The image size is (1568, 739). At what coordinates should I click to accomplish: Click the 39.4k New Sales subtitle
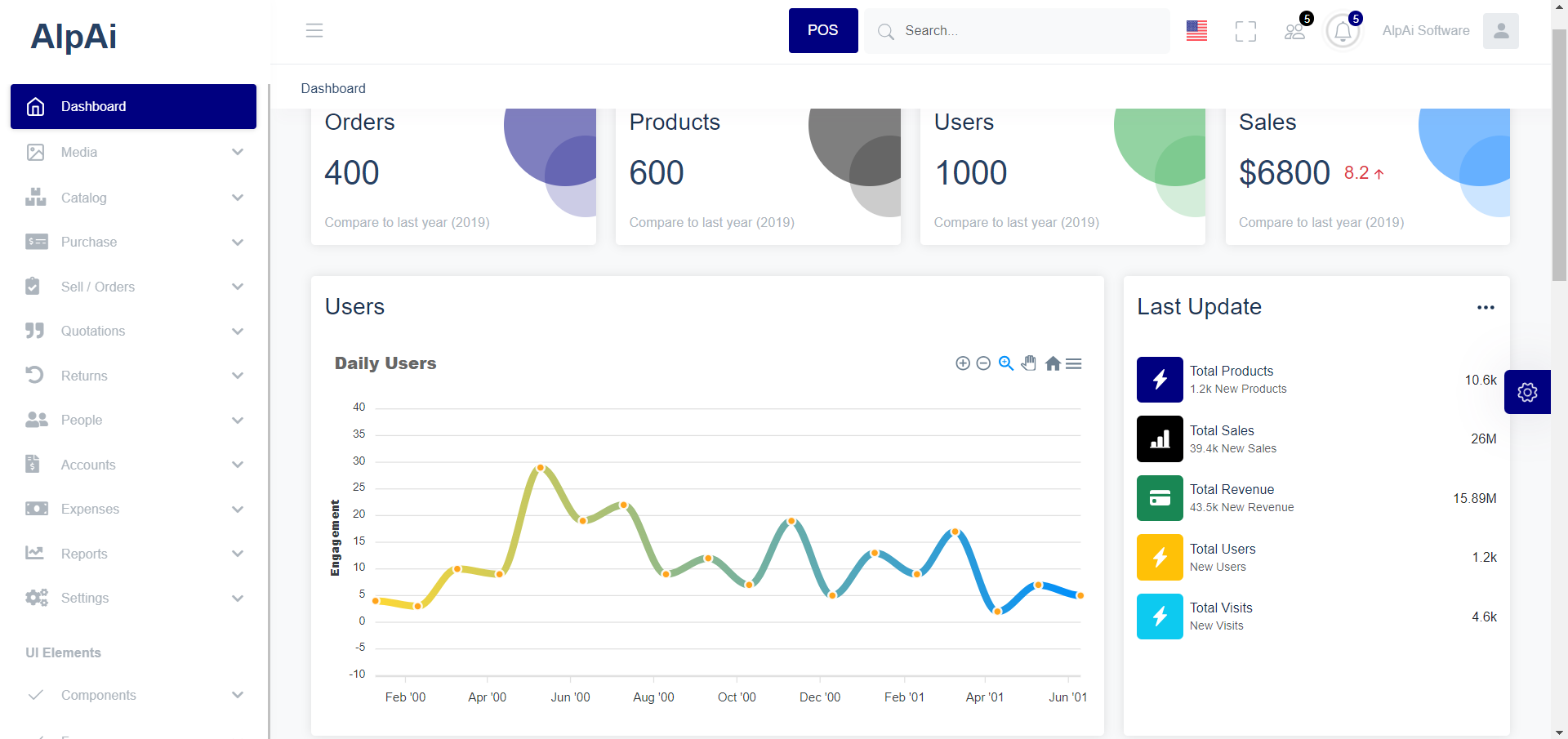1233,448
